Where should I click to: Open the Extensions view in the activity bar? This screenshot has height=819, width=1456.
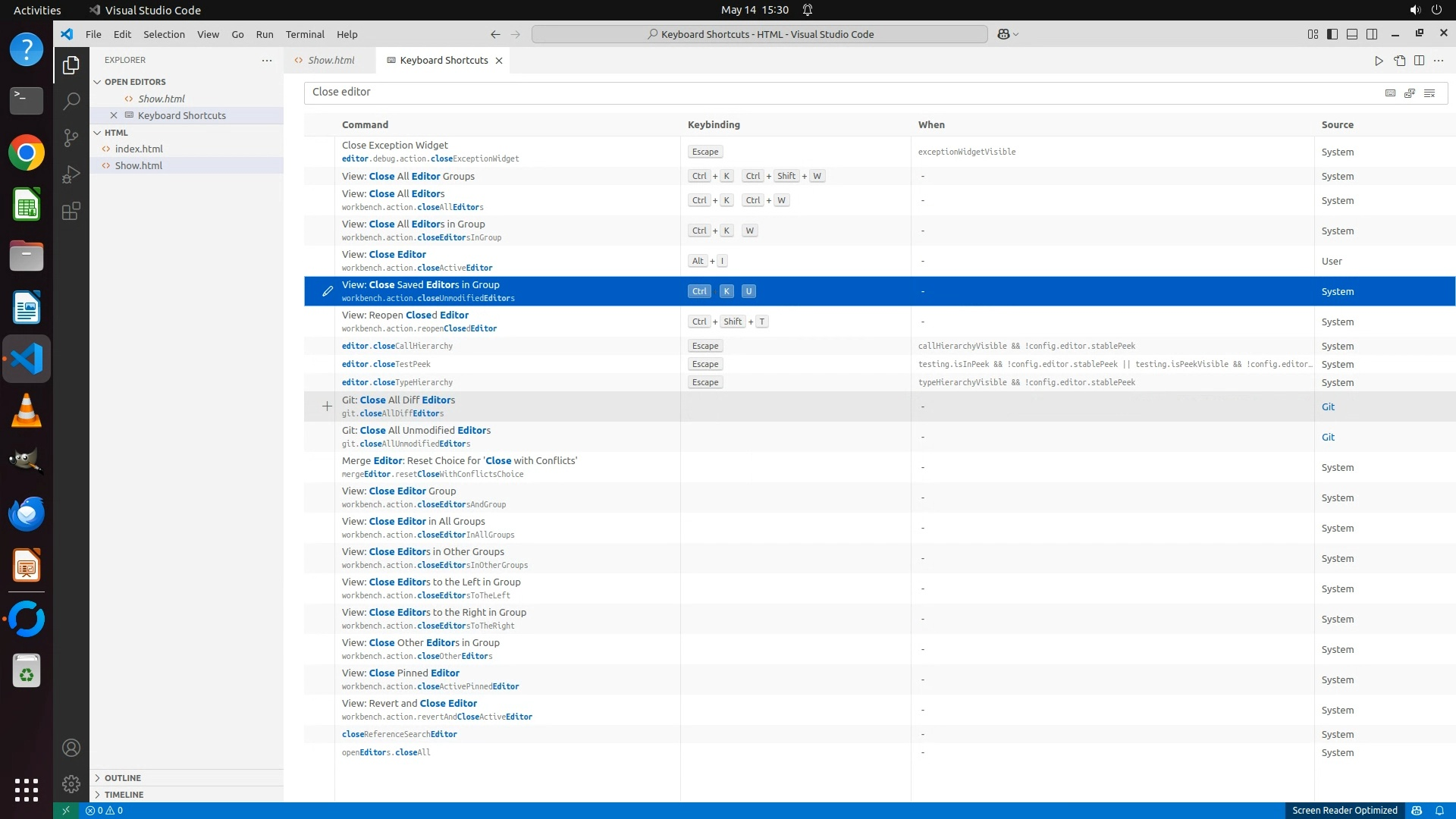(x=71, y=212)
